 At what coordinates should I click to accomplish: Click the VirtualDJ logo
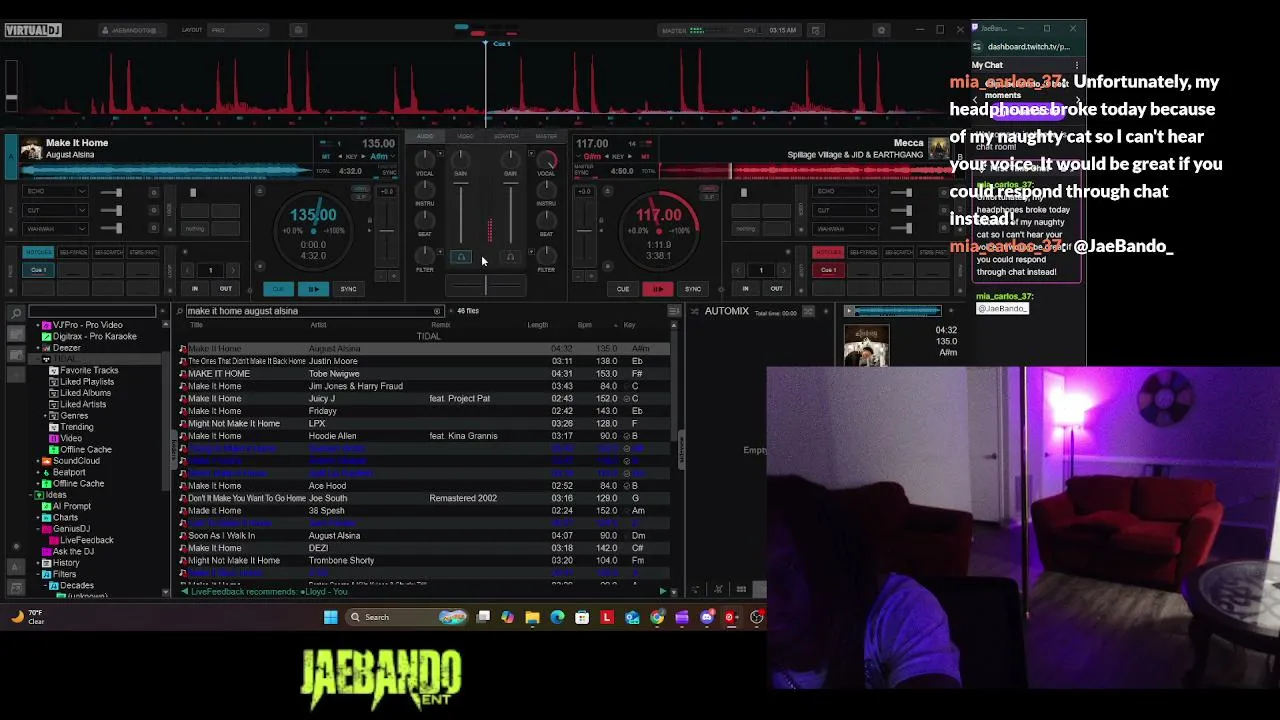(x=33, y=30)
